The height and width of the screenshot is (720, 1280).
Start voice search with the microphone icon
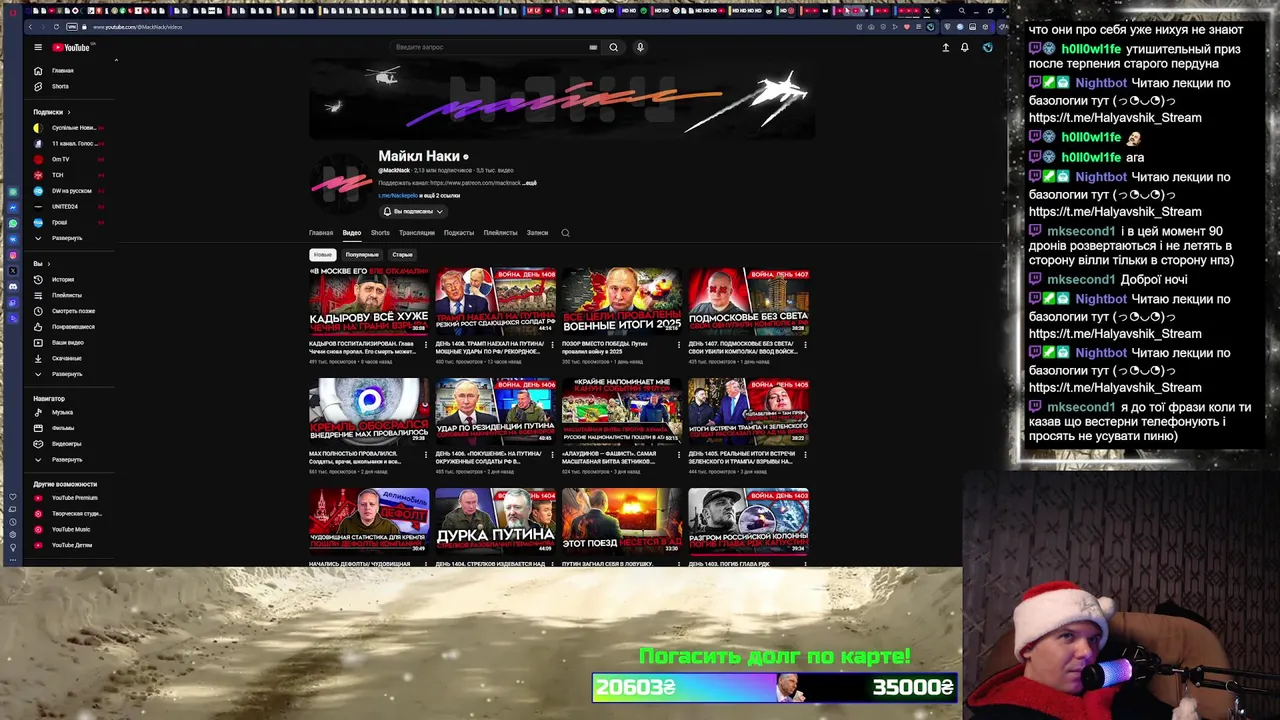[640, 47]
